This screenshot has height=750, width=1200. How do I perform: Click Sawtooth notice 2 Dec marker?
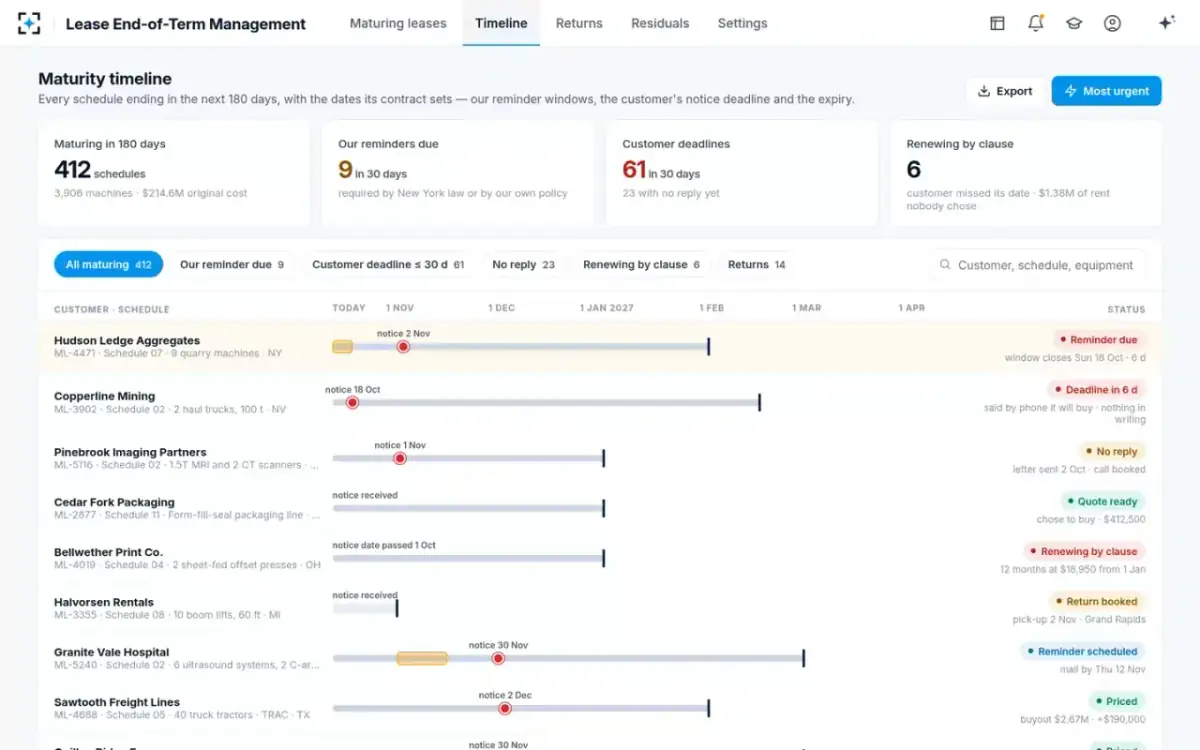tap(505, 709)
